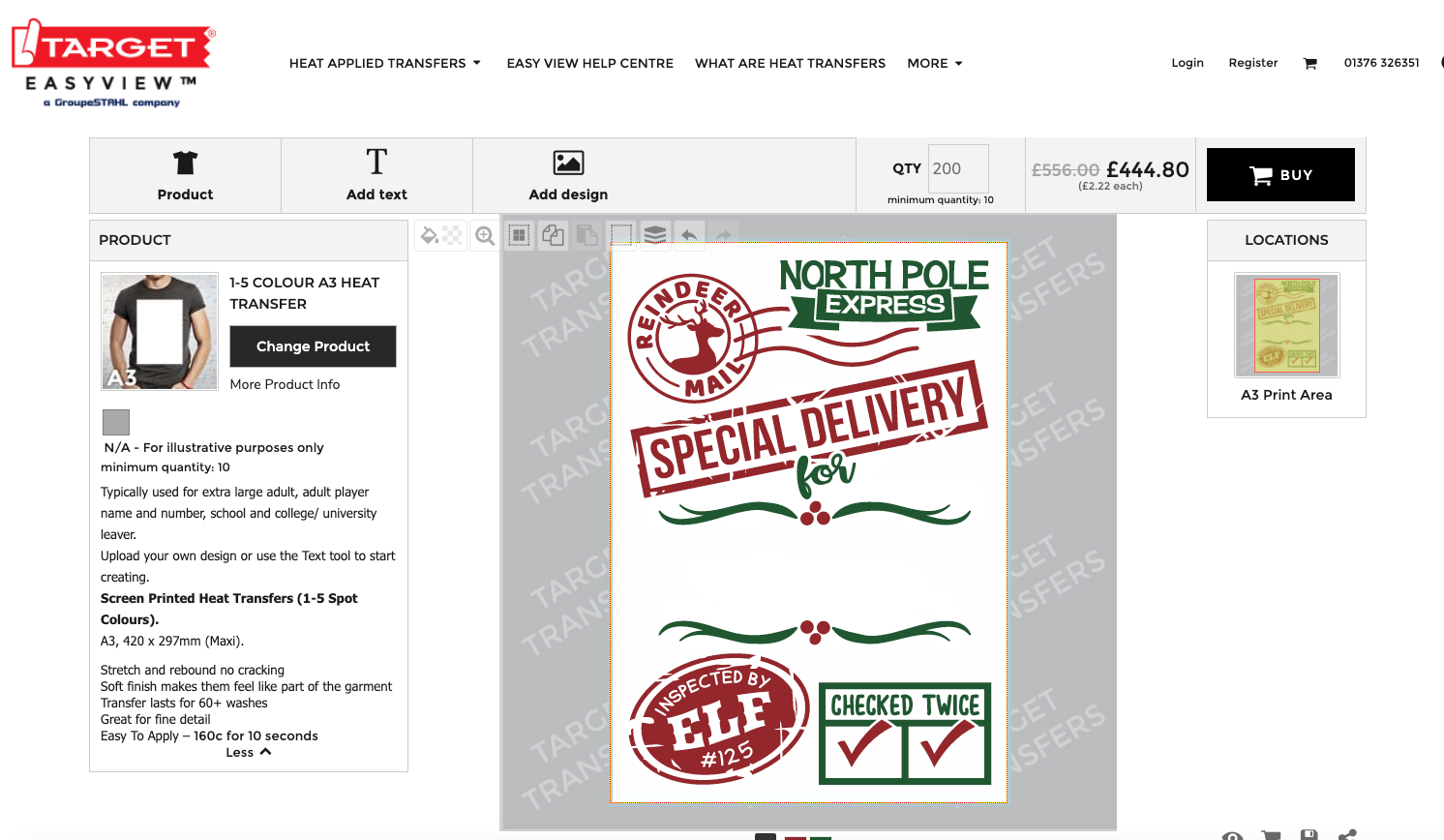Collapse product description using Less chevron

point(249,752)
